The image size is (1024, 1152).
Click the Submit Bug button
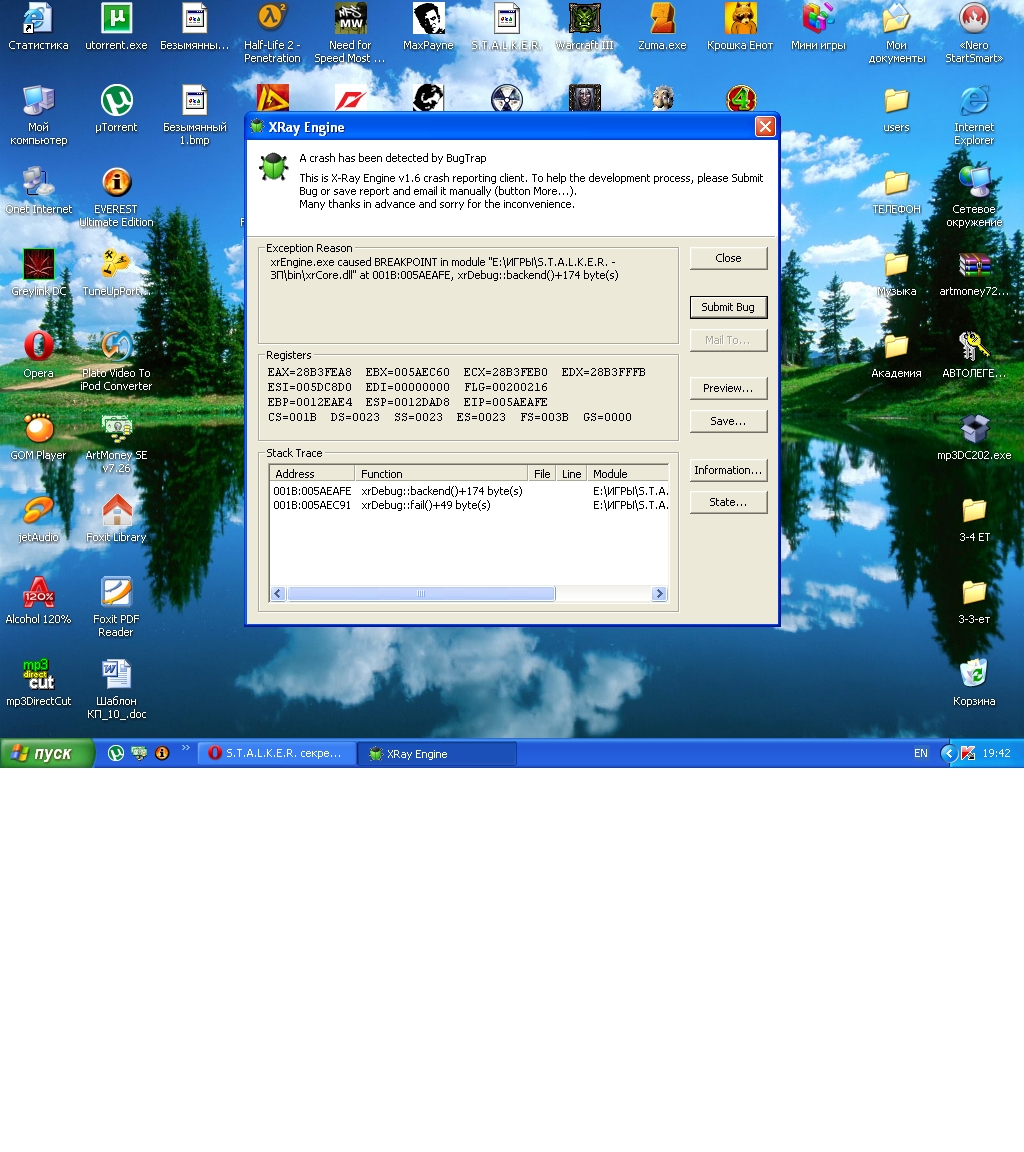tap(728, 307)
